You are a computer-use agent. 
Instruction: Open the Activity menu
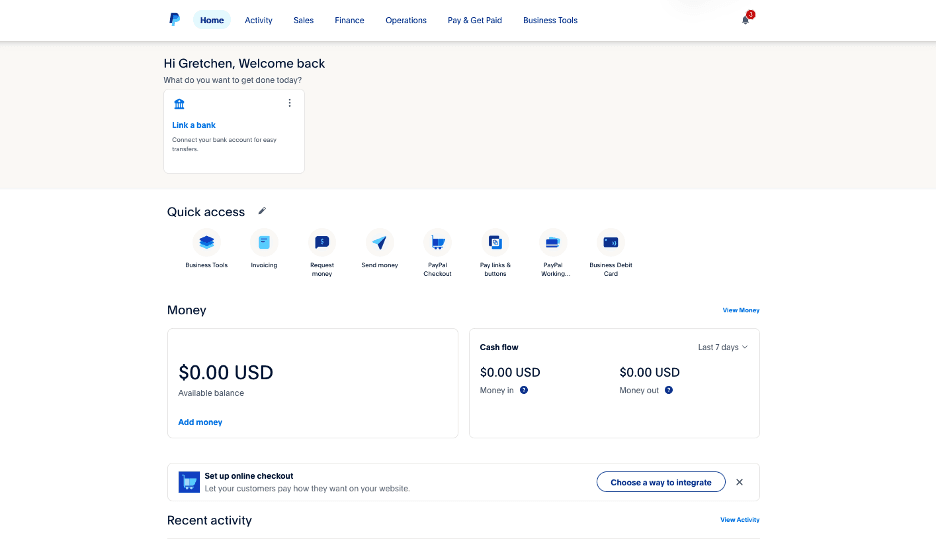click(258, 20)
